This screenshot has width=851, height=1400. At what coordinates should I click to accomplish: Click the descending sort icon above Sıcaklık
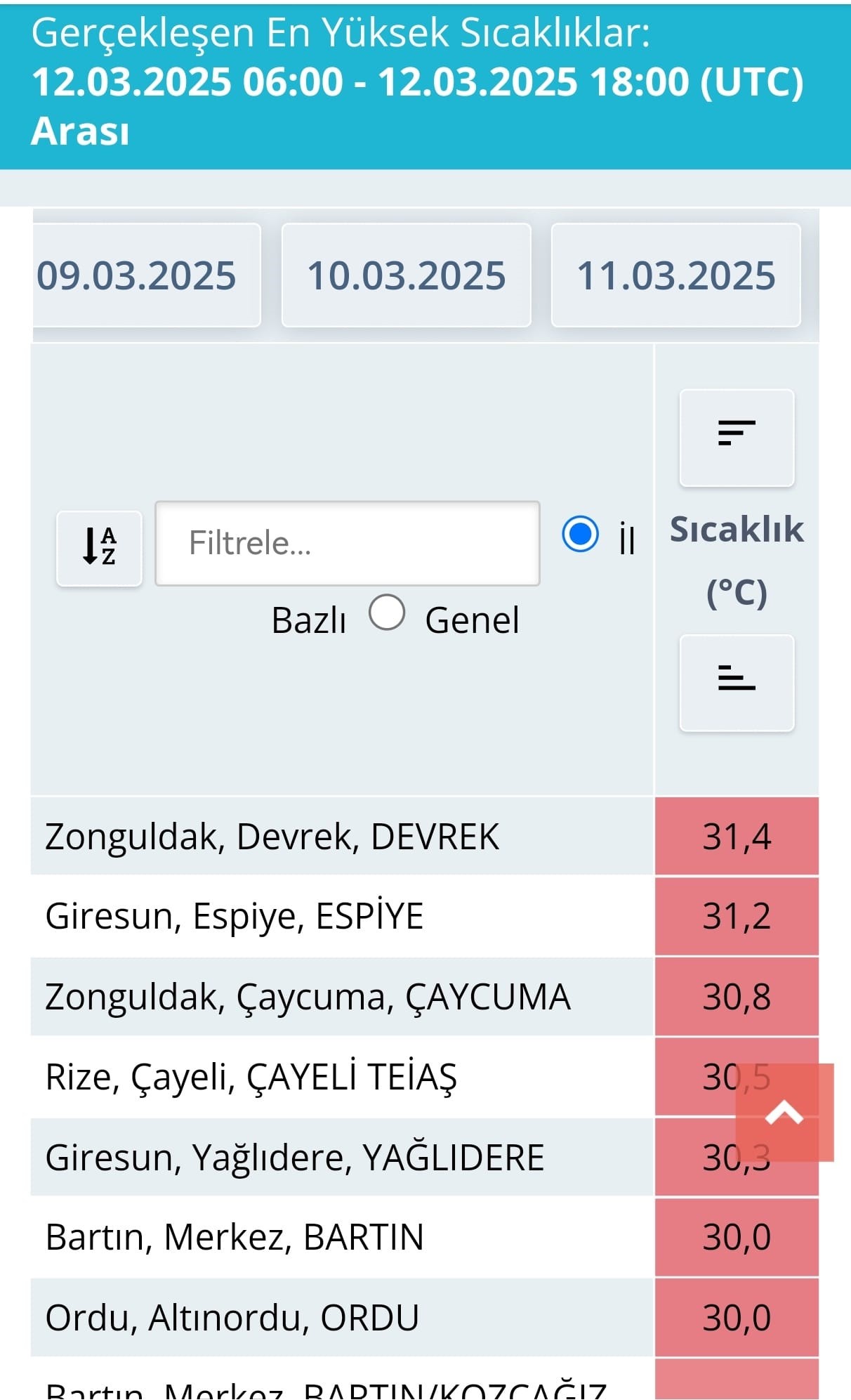[x=735, y=437]
